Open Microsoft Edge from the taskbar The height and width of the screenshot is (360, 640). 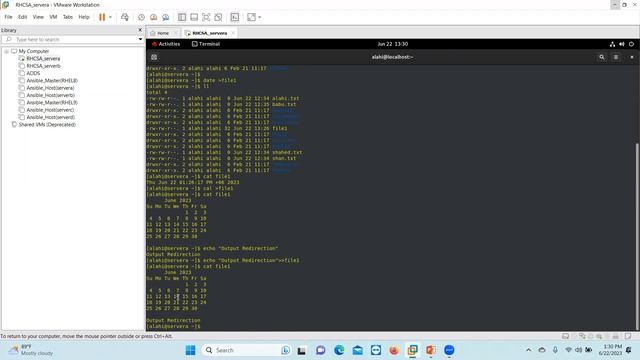339,350
